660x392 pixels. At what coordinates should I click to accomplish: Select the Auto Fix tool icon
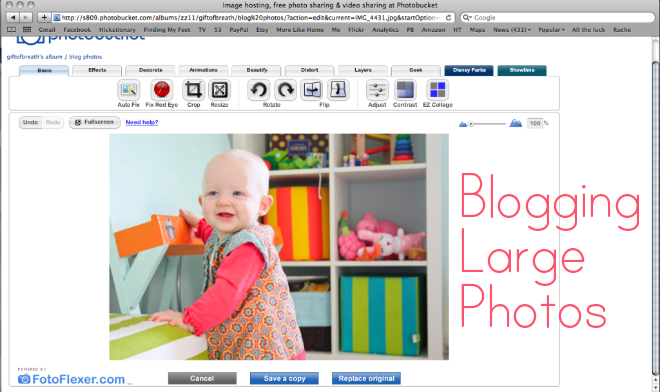pyautogui.click(x=128, y=90)
